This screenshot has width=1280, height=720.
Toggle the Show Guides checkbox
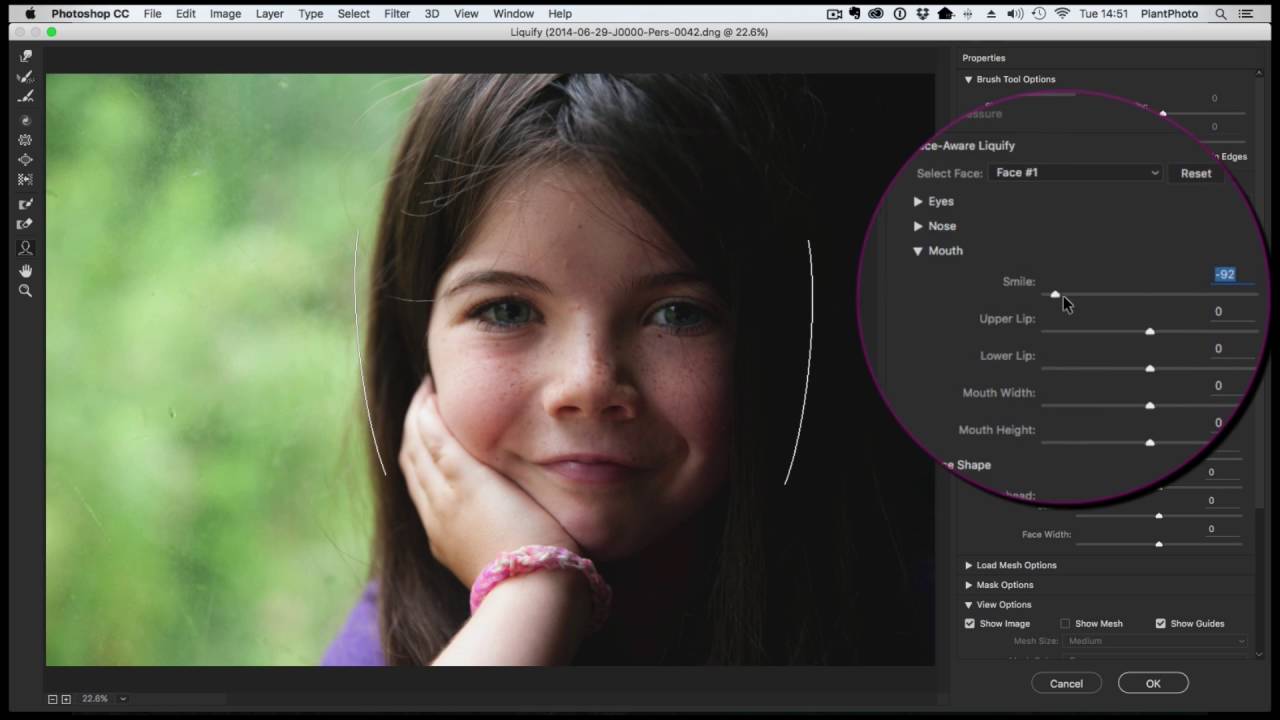coord(1161,624)
